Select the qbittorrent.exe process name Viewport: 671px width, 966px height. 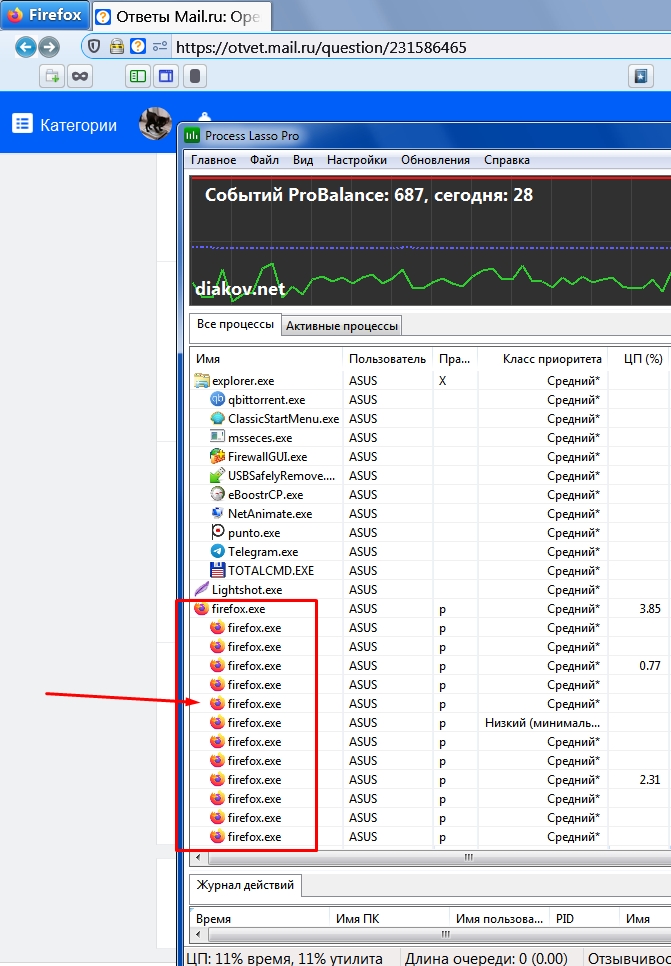click(266, 400)
